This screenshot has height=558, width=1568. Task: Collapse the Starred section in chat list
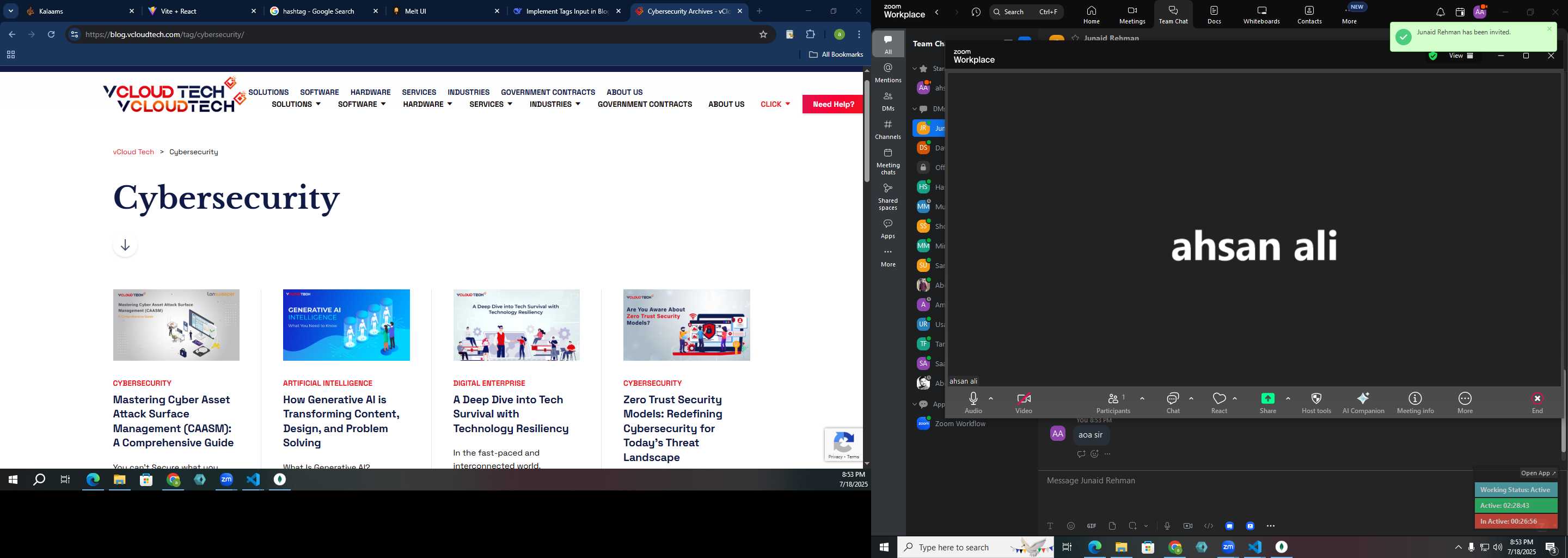914,69
